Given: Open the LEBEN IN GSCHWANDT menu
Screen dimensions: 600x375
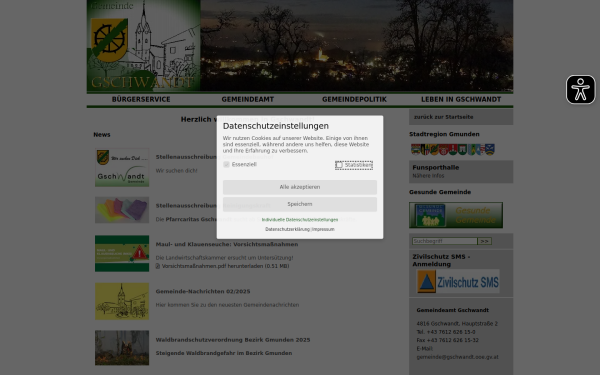Looking at the screenshot, I should click(x=461, y=99).
